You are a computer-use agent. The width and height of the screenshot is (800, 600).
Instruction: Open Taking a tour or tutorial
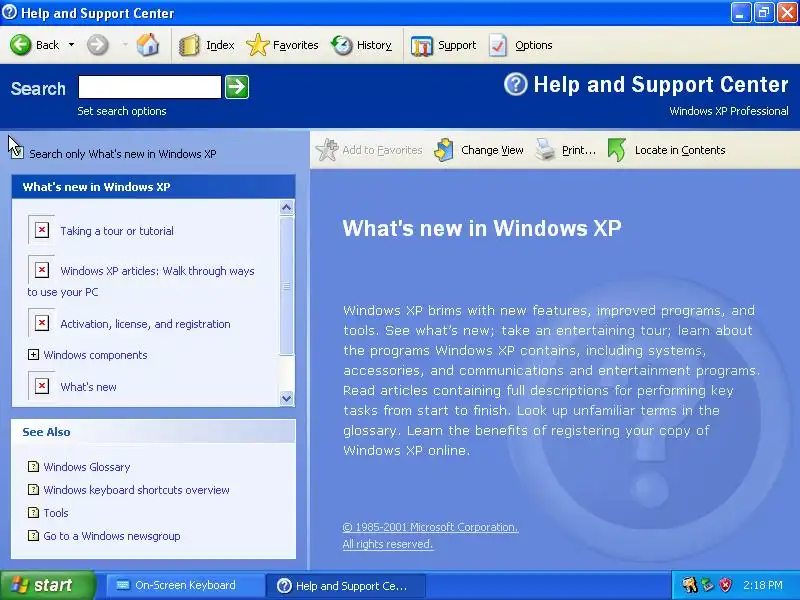pyautogui.click(x=117, y=231)
